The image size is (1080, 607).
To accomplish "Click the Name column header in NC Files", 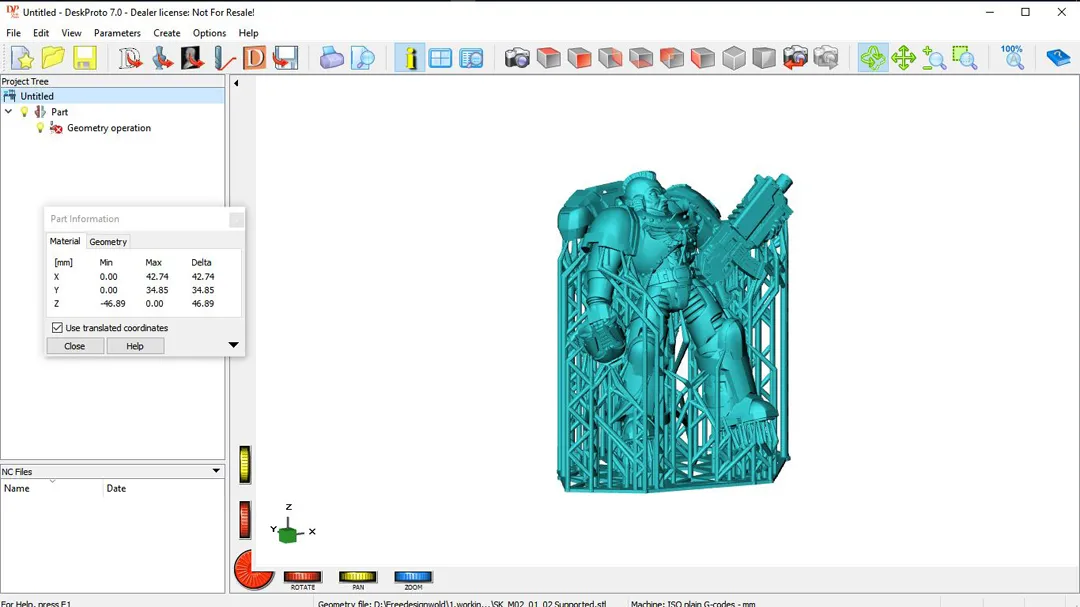I will [x=52, y=488].
